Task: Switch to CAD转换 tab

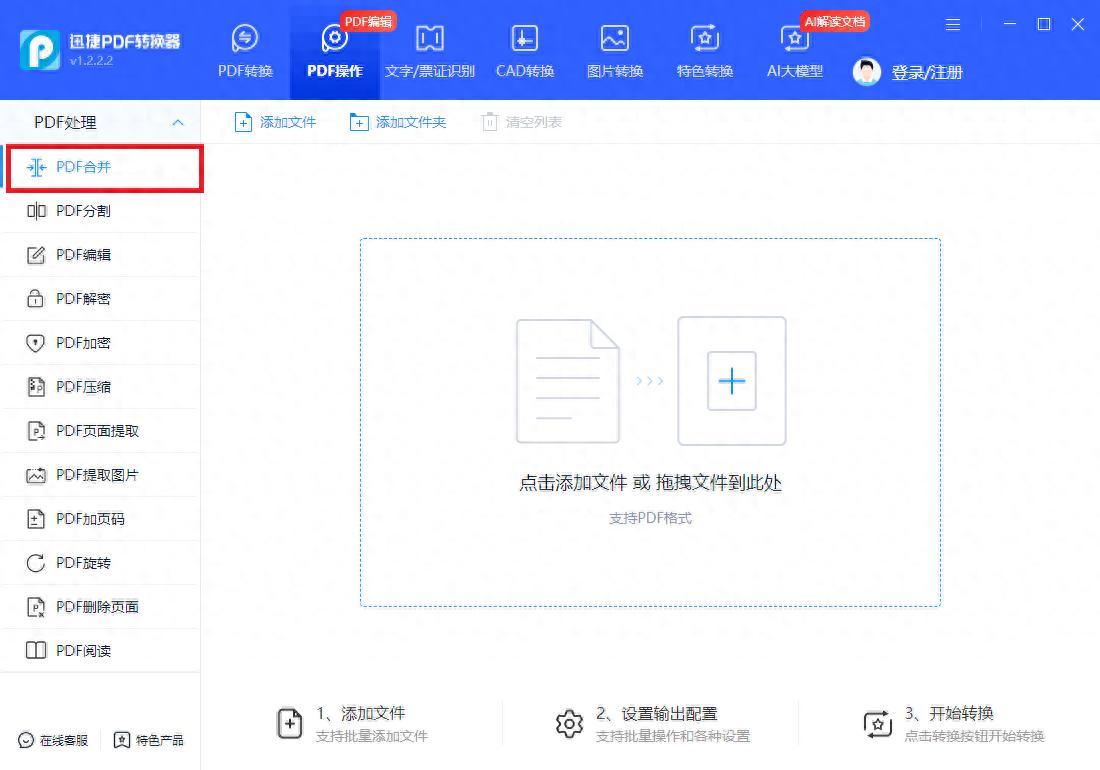Action: 525,53
